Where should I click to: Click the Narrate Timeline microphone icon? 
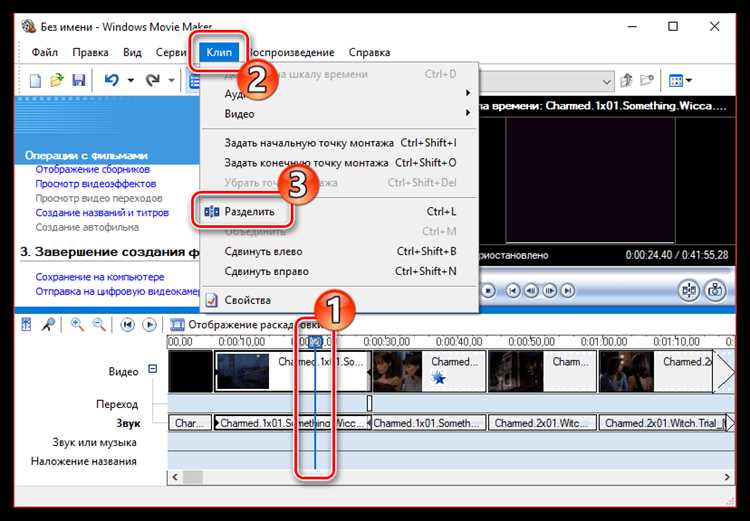[x=48, y=325]
